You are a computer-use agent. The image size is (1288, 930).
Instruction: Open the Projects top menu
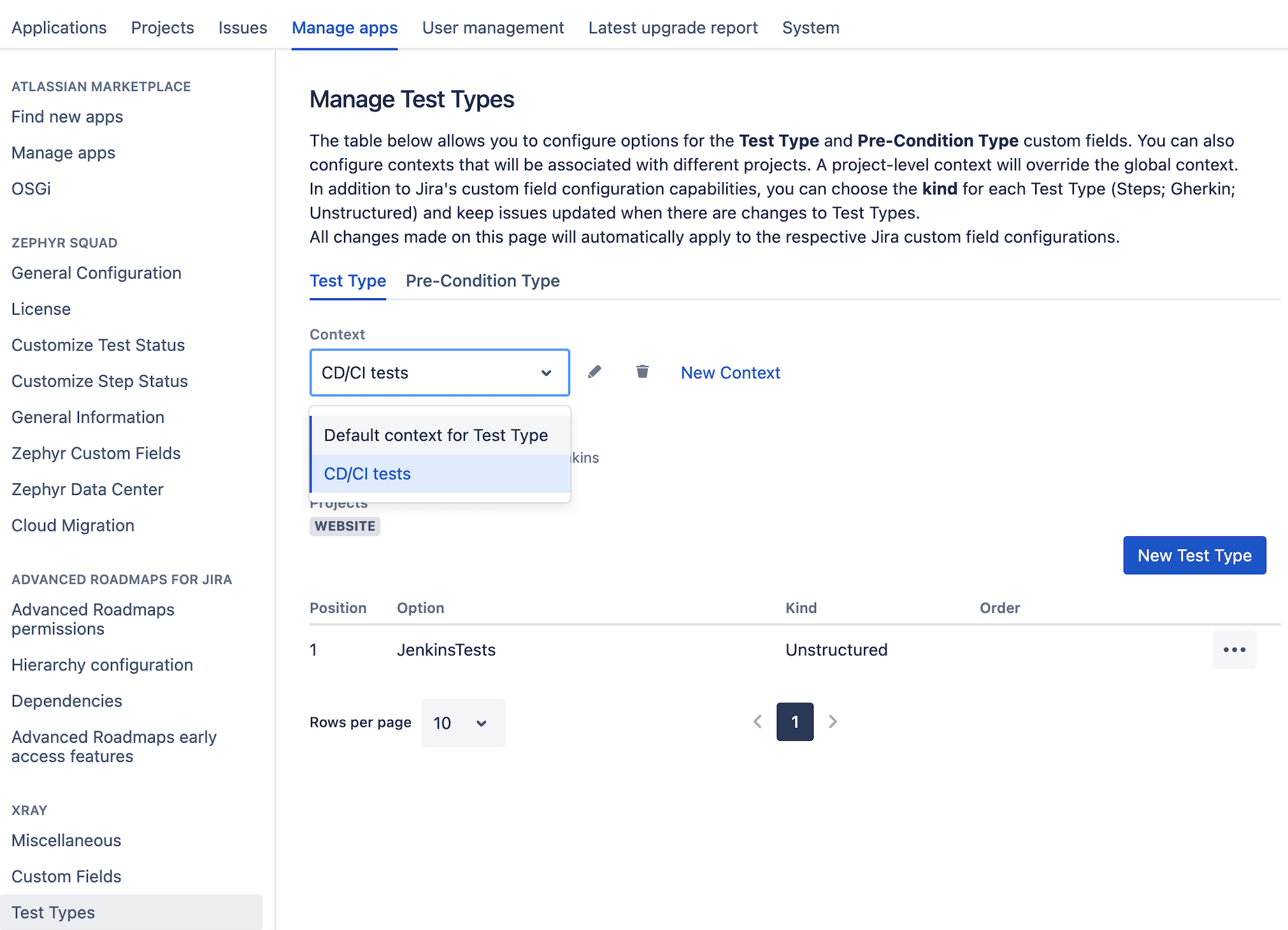162,28
